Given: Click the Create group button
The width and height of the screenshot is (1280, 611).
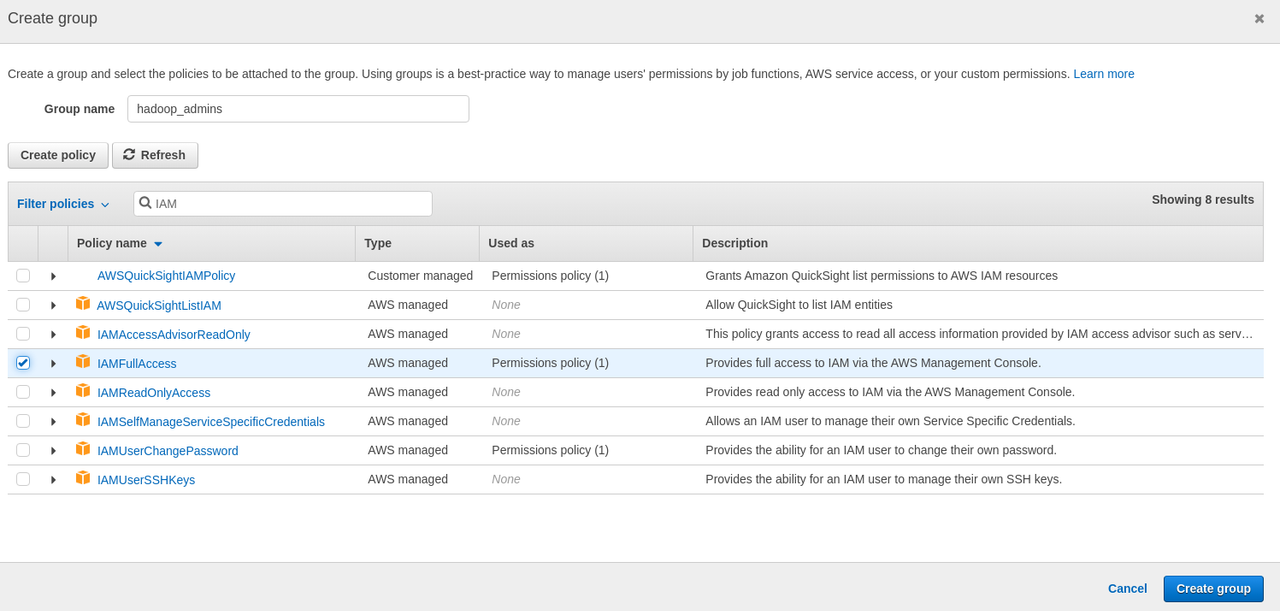Looking at the screenshot, I should click(1213, 588).
